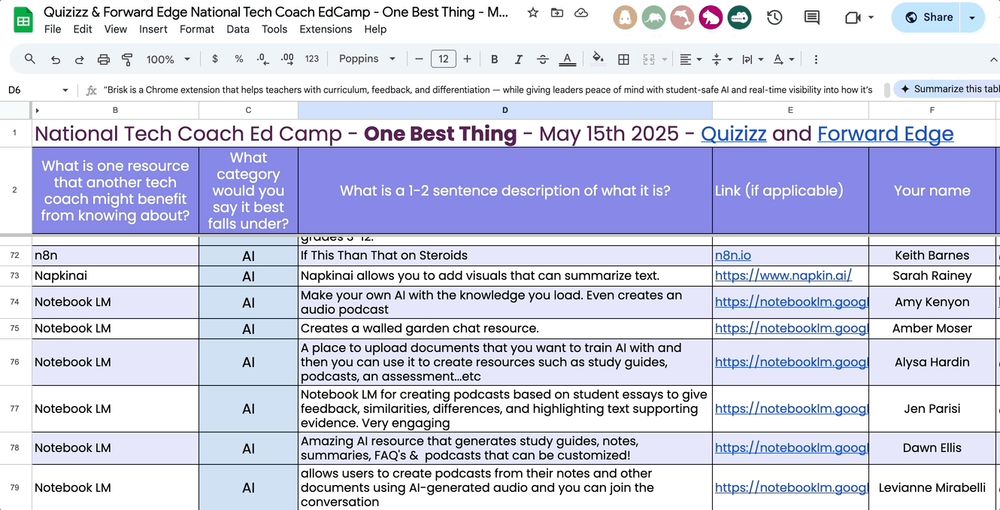1000x510 pixels.
Task: Open horizontal align dropdown
Action: tap(690, 59)
